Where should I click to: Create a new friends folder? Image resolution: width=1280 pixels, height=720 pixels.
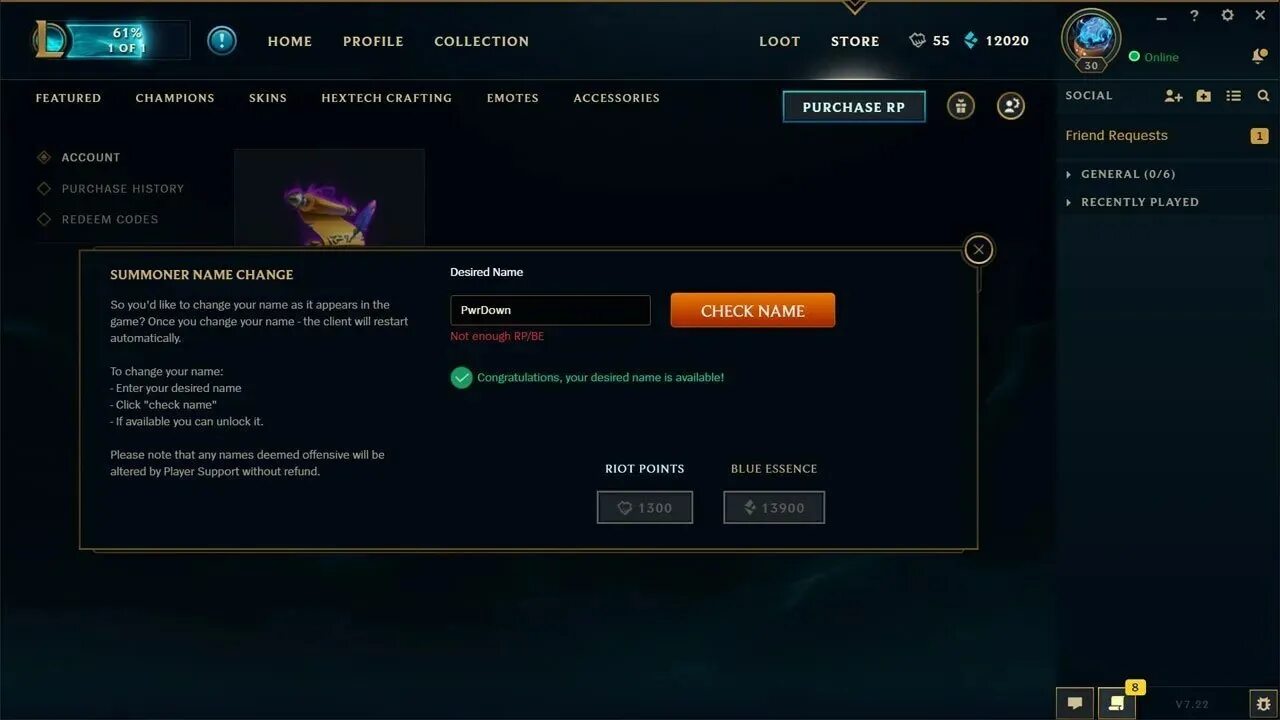pyautogui.click(x=1204, y=96)
